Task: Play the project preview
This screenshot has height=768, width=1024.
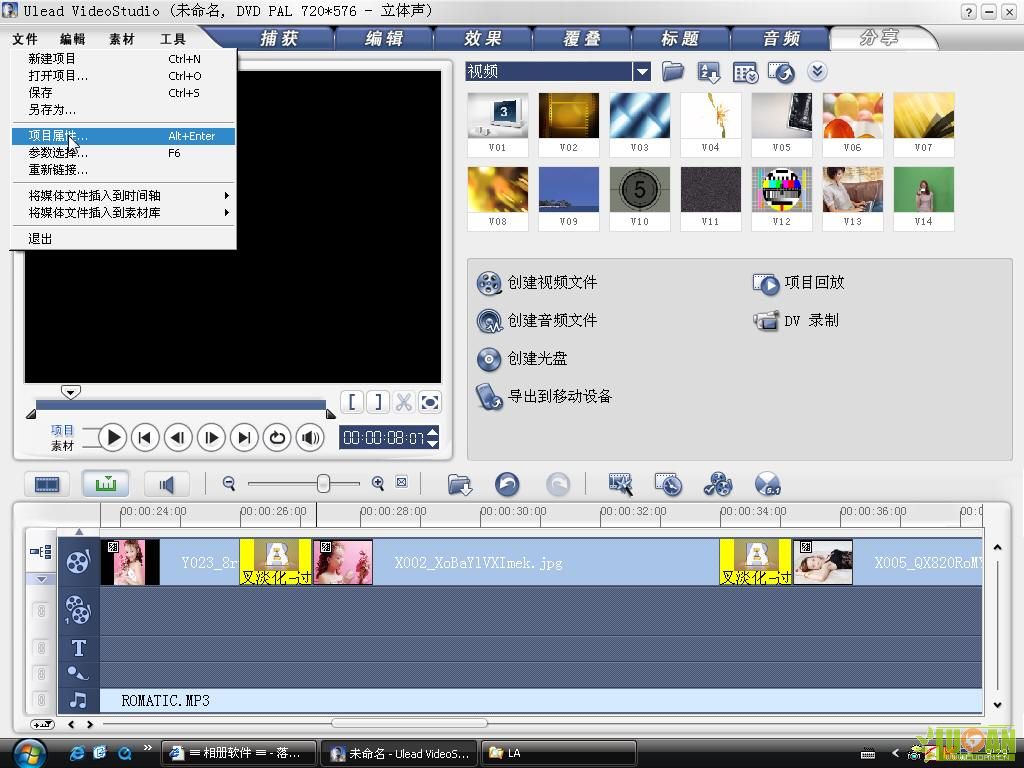Action: [x=112, y=438]
